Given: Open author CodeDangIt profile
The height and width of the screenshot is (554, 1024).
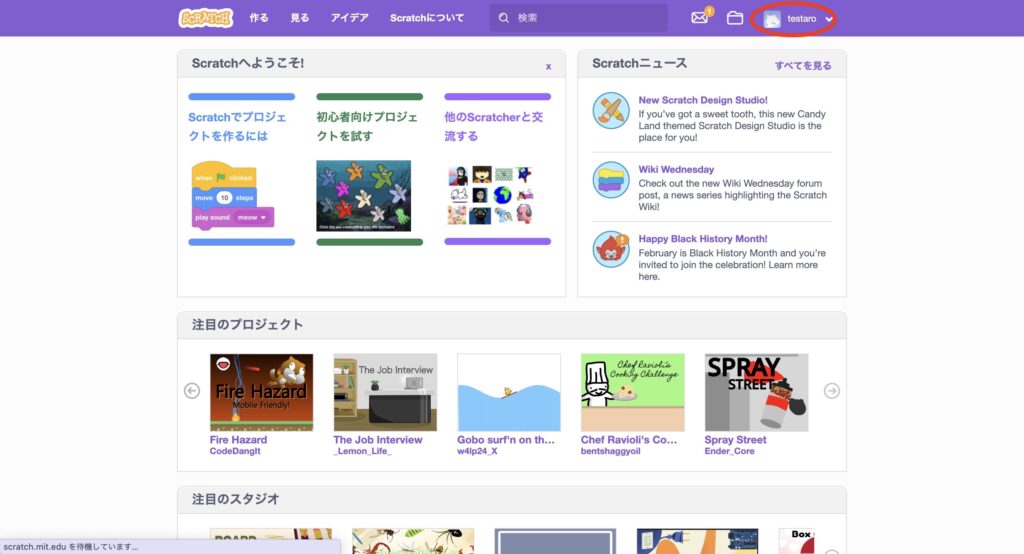Looking at the screenshot, I should pos(235,451).
